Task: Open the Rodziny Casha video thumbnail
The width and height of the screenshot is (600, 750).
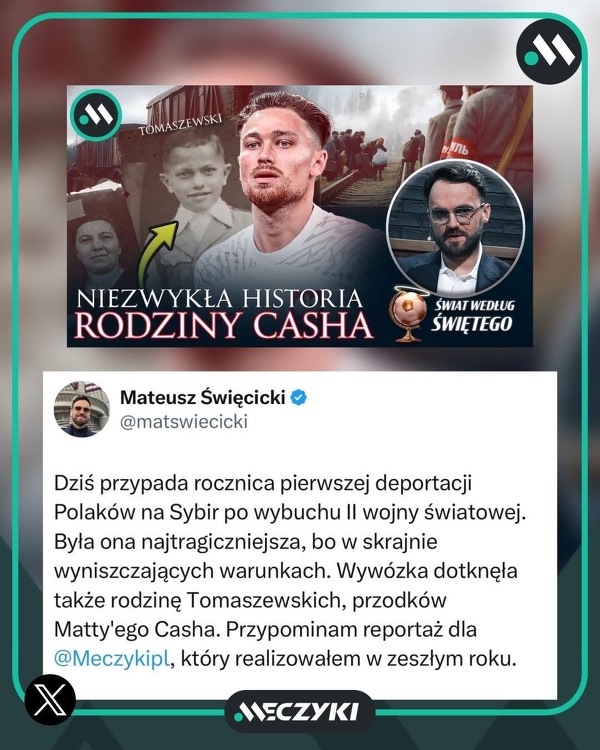Action: 300,216
